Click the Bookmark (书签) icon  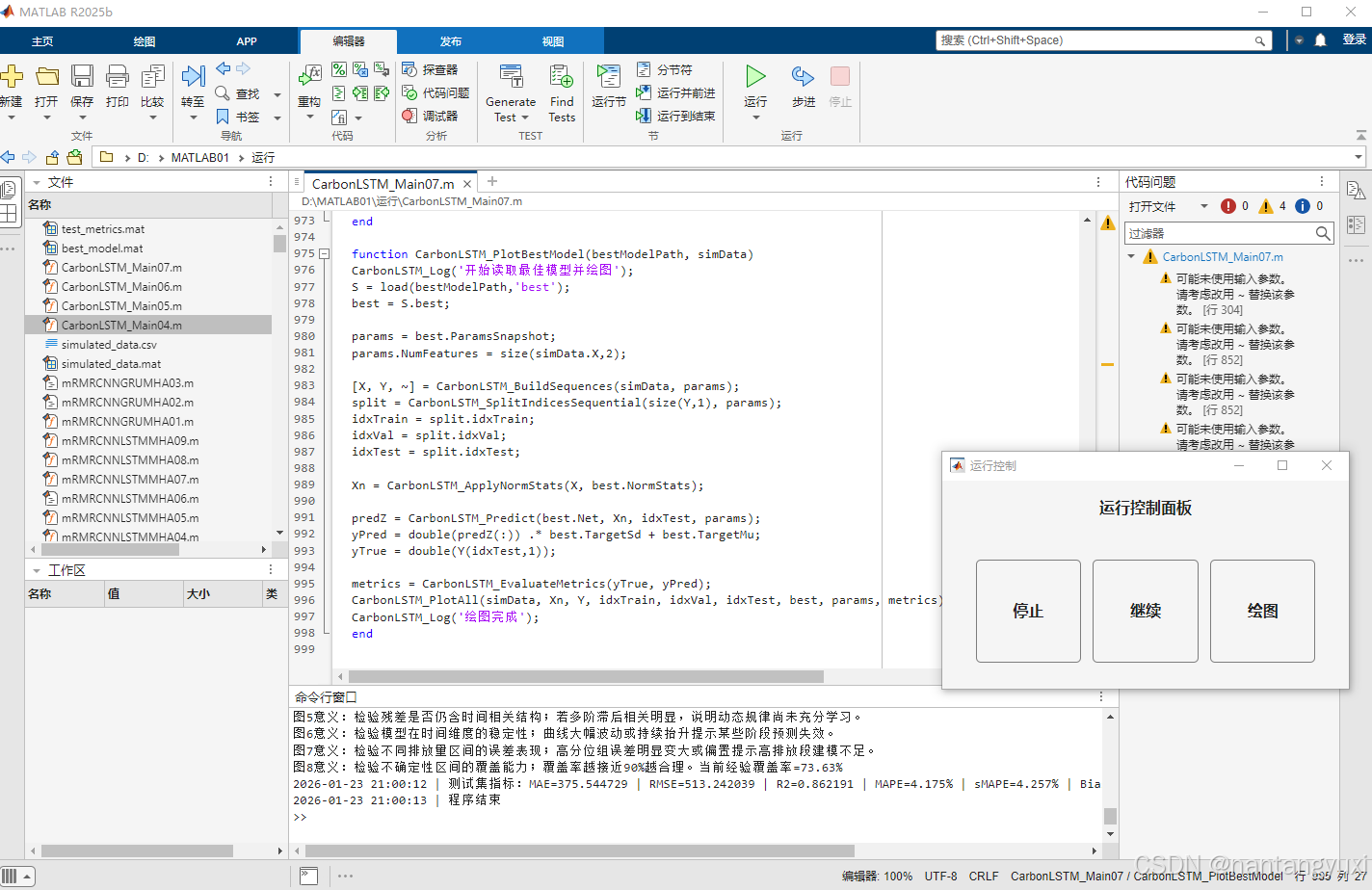pos(223,116)
